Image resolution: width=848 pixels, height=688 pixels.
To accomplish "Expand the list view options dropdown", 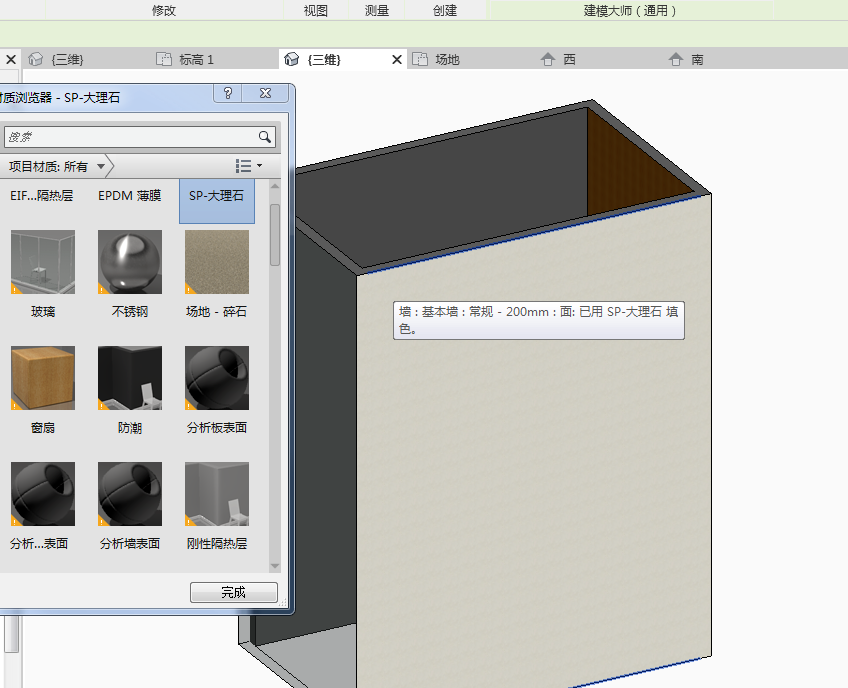I will 248,166.
